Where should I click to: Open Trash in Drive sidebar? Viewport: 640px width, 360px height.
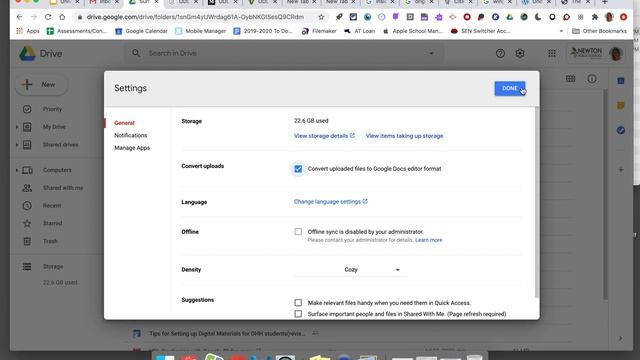pos(50,241)
